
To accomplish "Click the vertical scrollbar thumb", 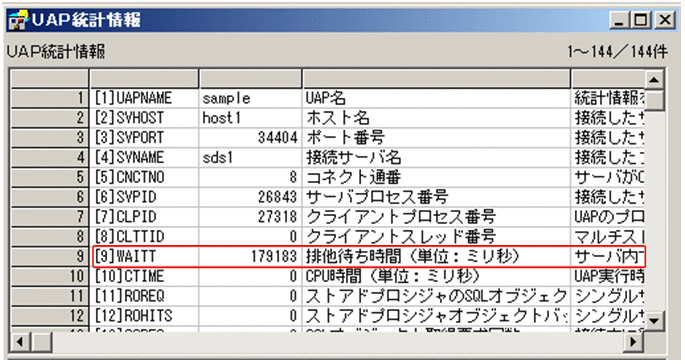I will click(654, 100).
